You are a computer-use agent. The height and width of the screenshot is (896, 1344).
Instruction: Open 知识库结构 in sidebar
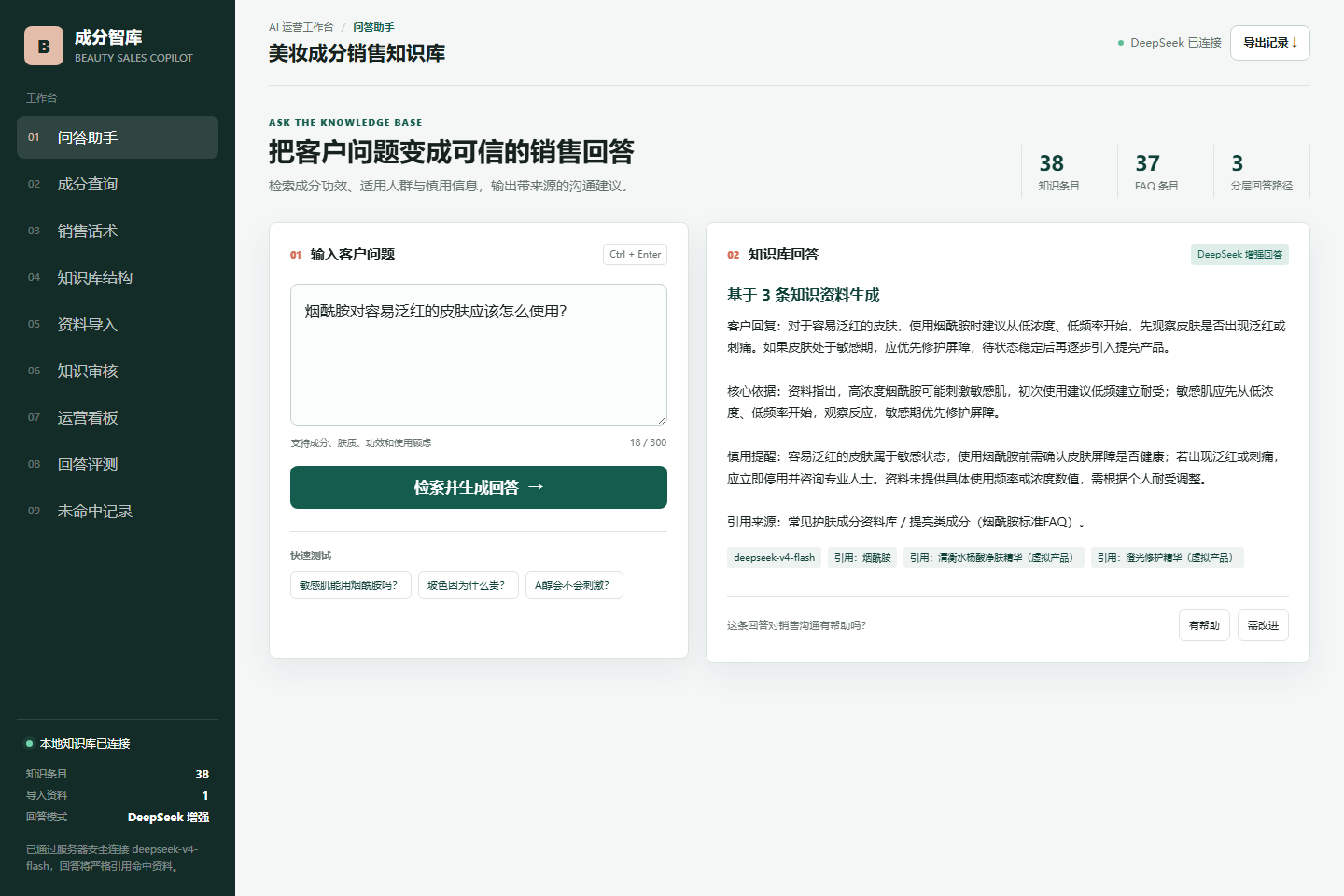pos(118,277)
